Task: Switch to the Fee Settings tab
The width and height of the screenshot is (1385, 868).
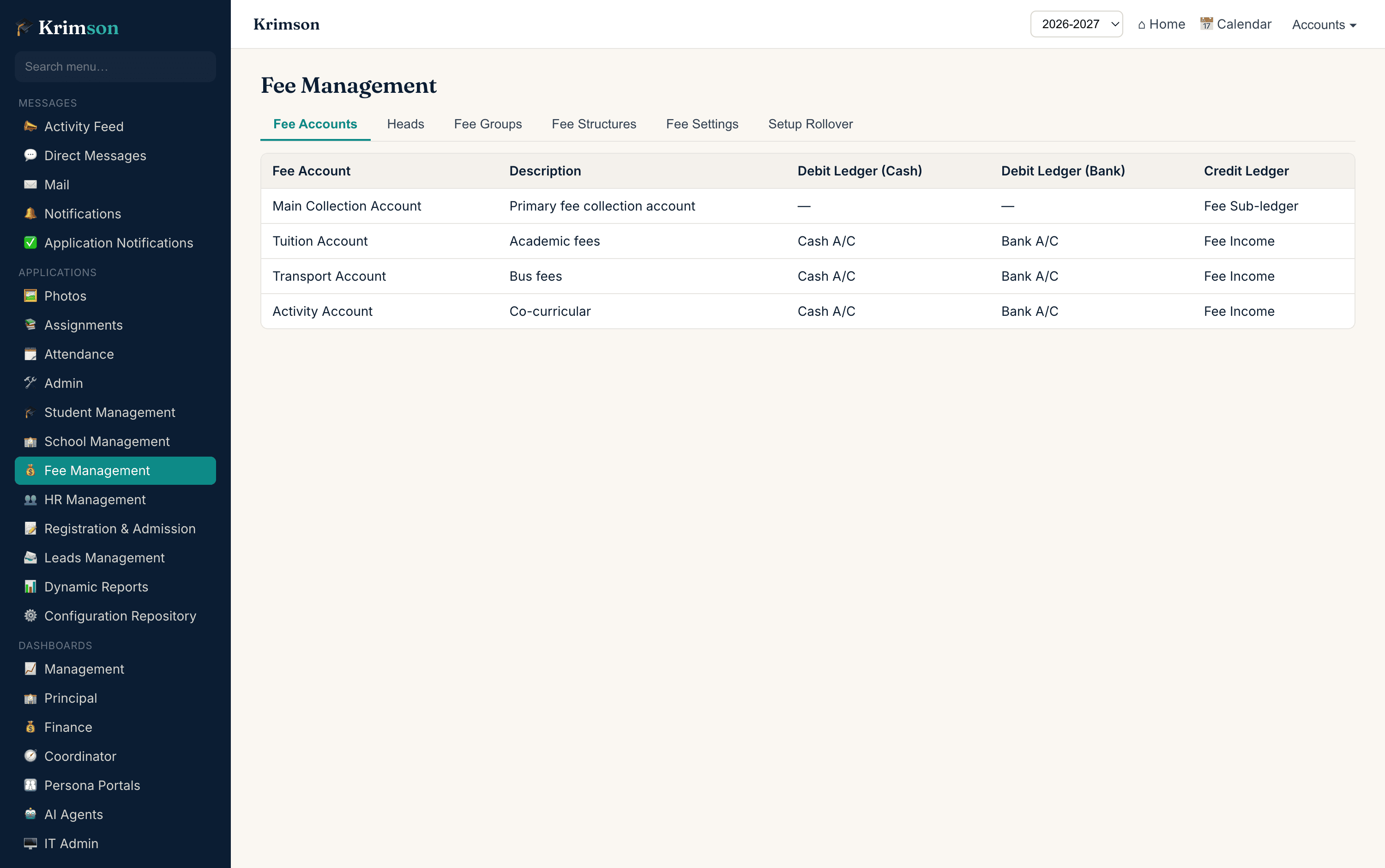Action: click(702, 124)
